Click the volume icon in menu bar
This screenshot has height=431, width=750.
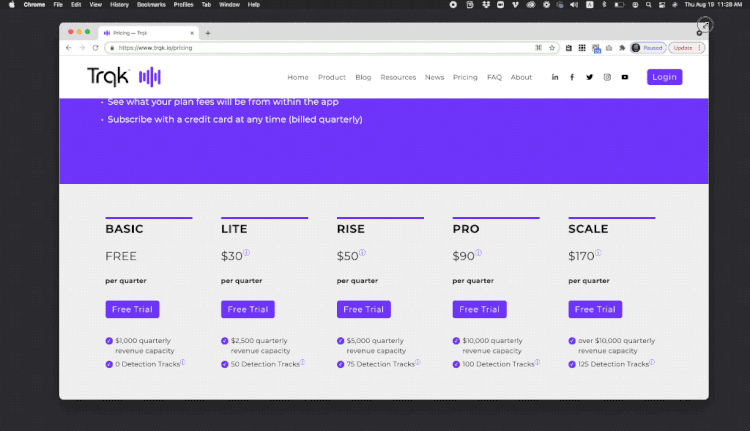point(574,5)
